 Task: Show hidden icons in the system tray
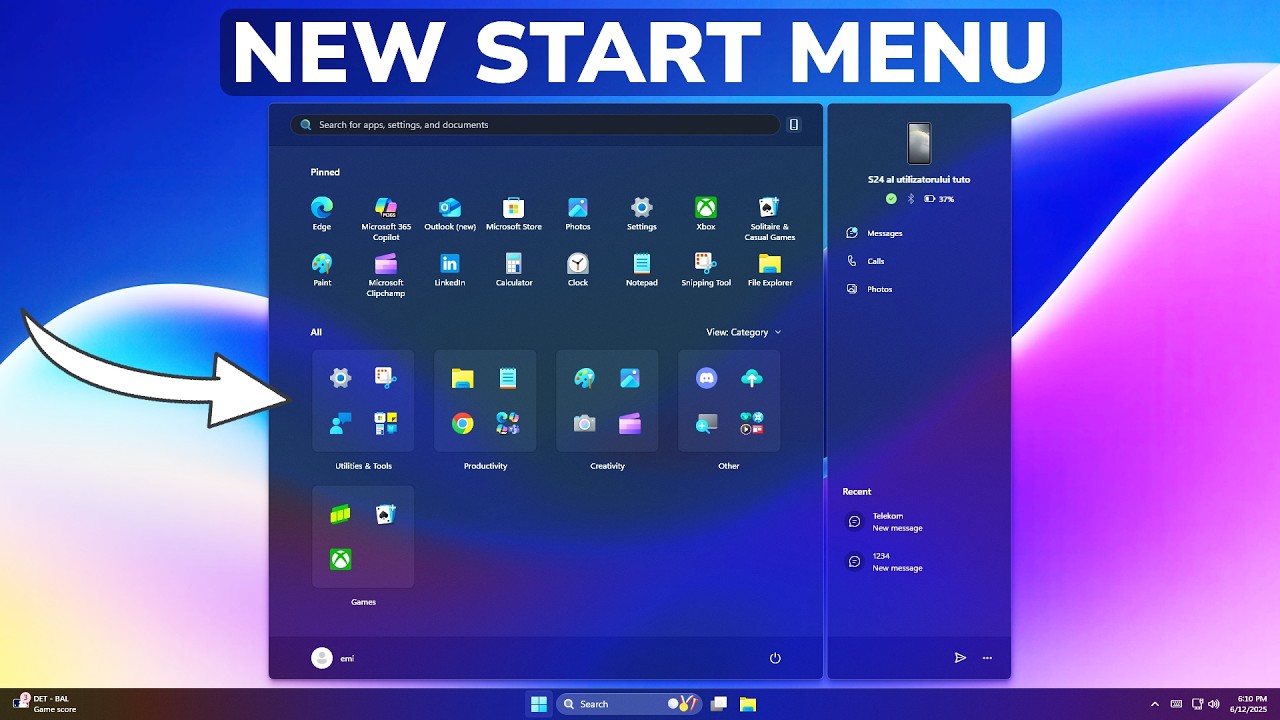(x=1156, y=704)
